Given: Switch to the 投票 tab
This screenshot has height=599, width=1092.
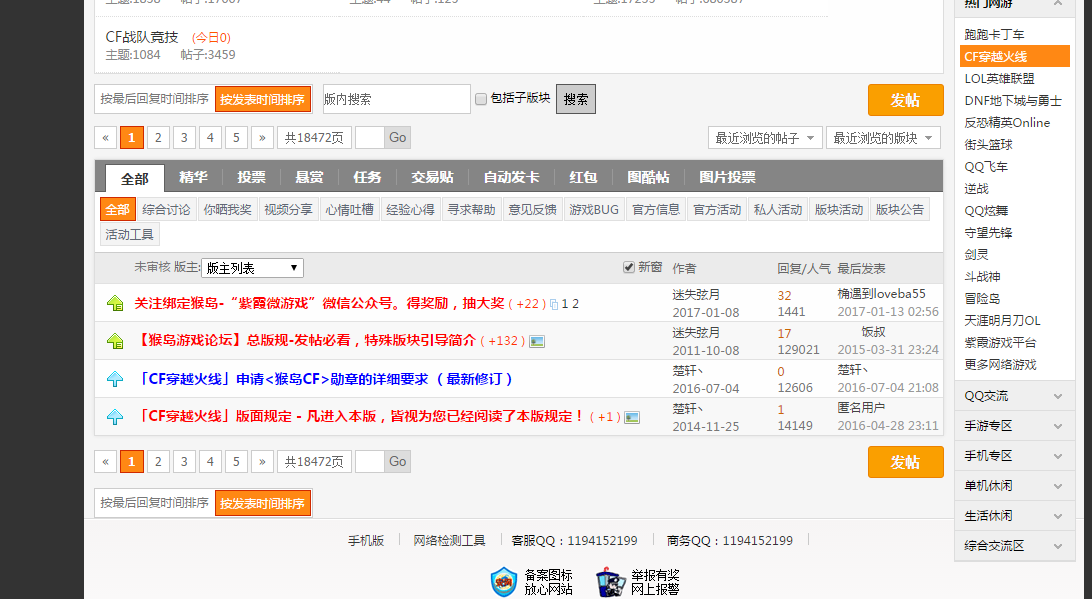Looking at the screenshot, I should (x=251, y=177).
